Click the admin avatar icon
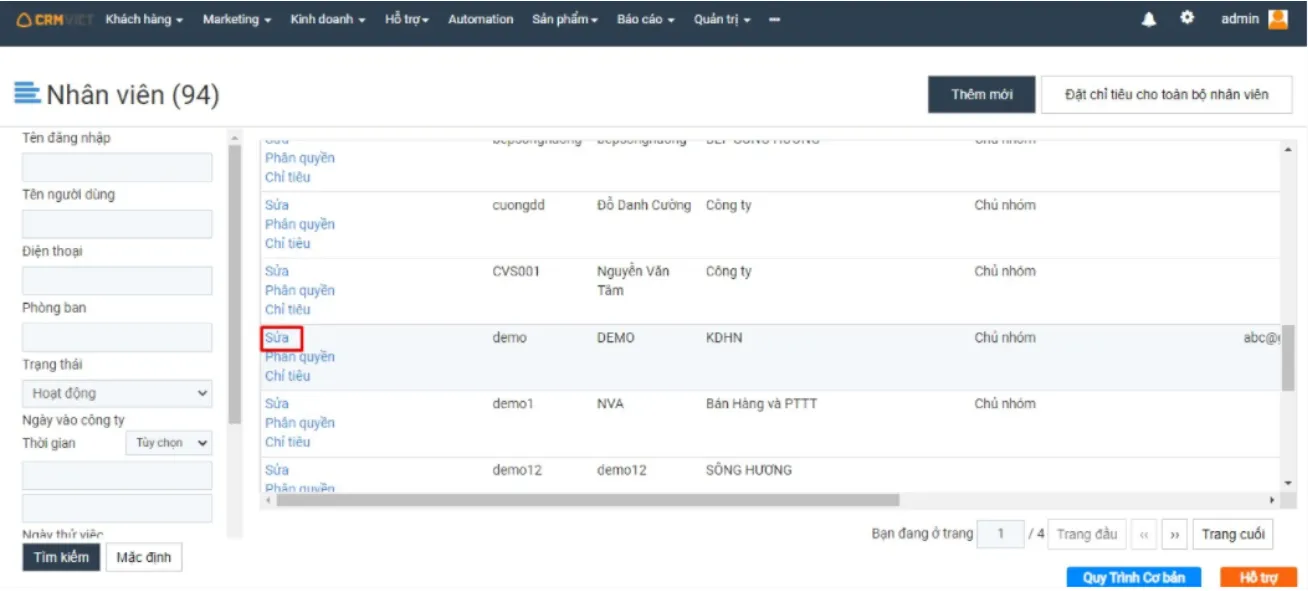The image size is (1308, 591). 1278,19
